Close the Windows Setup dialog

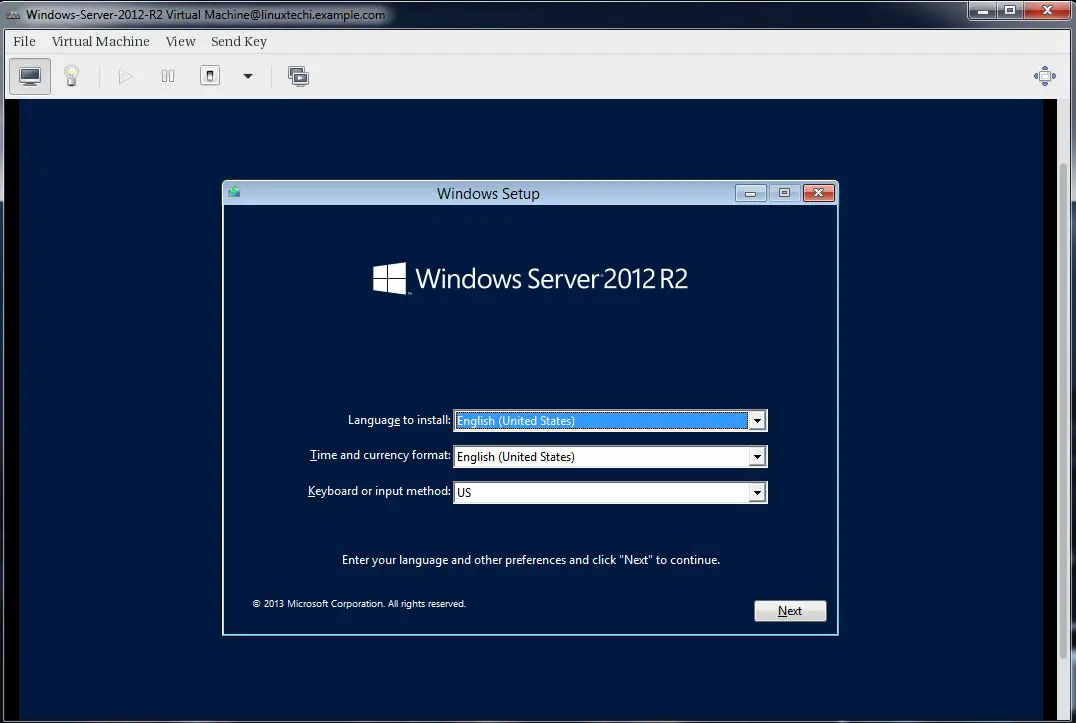[819, 193]
